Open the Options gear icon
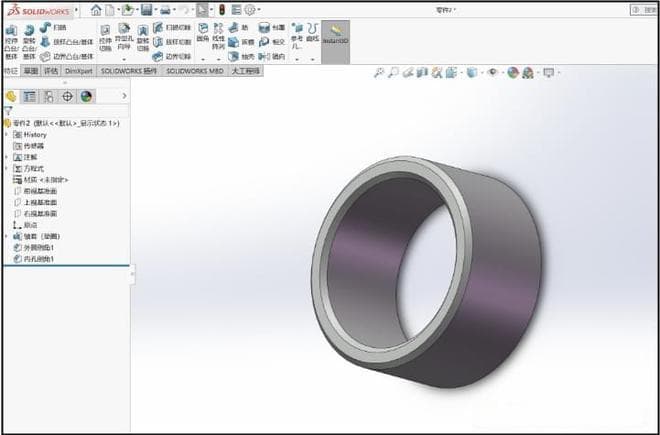 [250, 10]
